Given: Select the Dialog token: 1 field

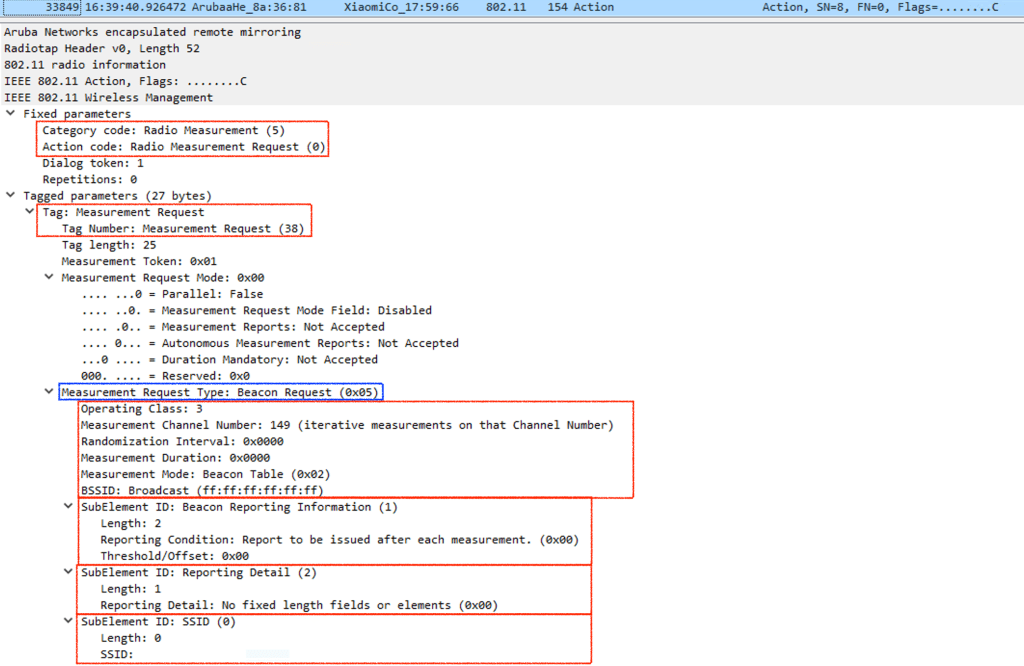Looking at the screenshot, I should [93, 163].
